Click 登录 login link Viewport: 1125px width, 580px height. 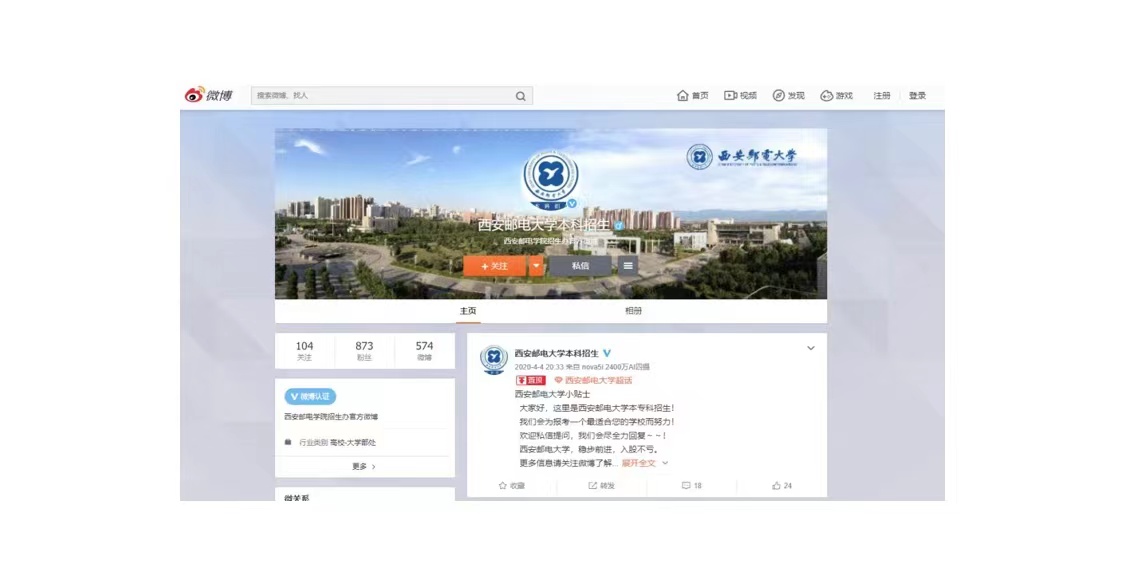tap(918, 95)
